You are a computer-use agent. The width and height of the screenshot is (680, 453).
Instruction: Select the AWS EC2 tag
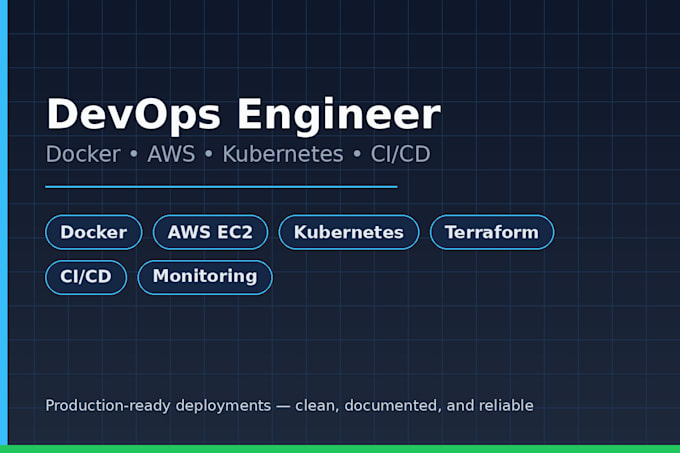coord(210,232)
